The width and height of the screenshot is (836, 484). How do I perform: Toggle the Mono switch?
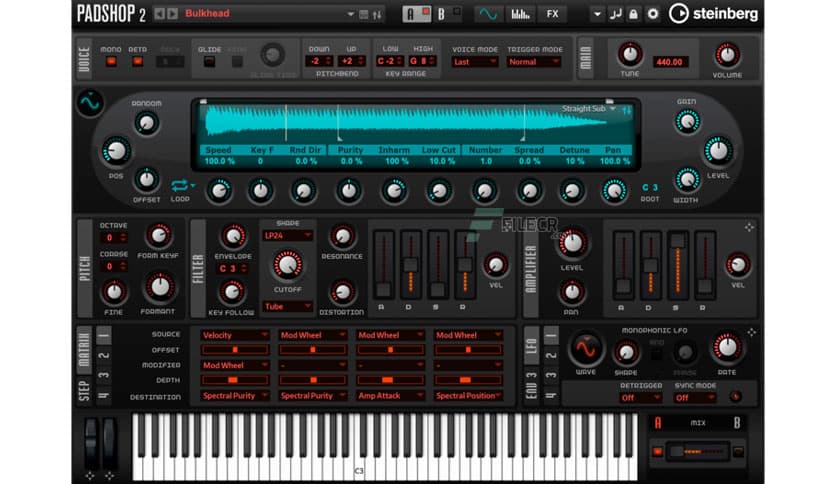coord(111,61)
